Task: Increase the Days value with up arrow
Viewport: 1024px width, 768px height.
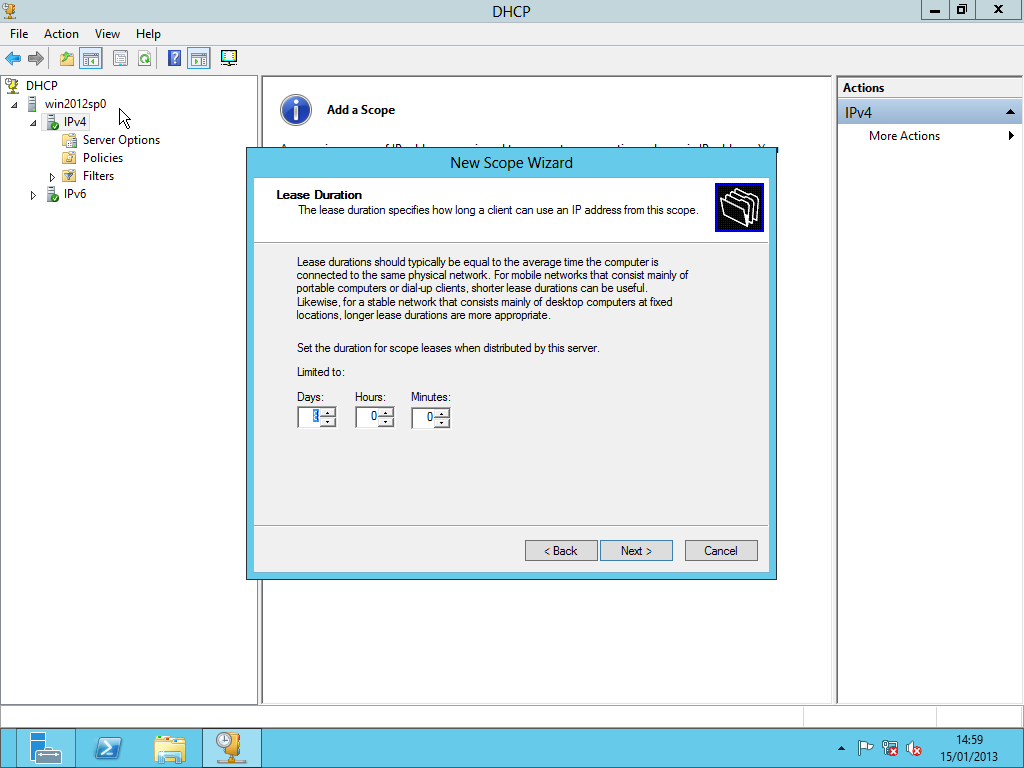Action: (x=327, y=412)
